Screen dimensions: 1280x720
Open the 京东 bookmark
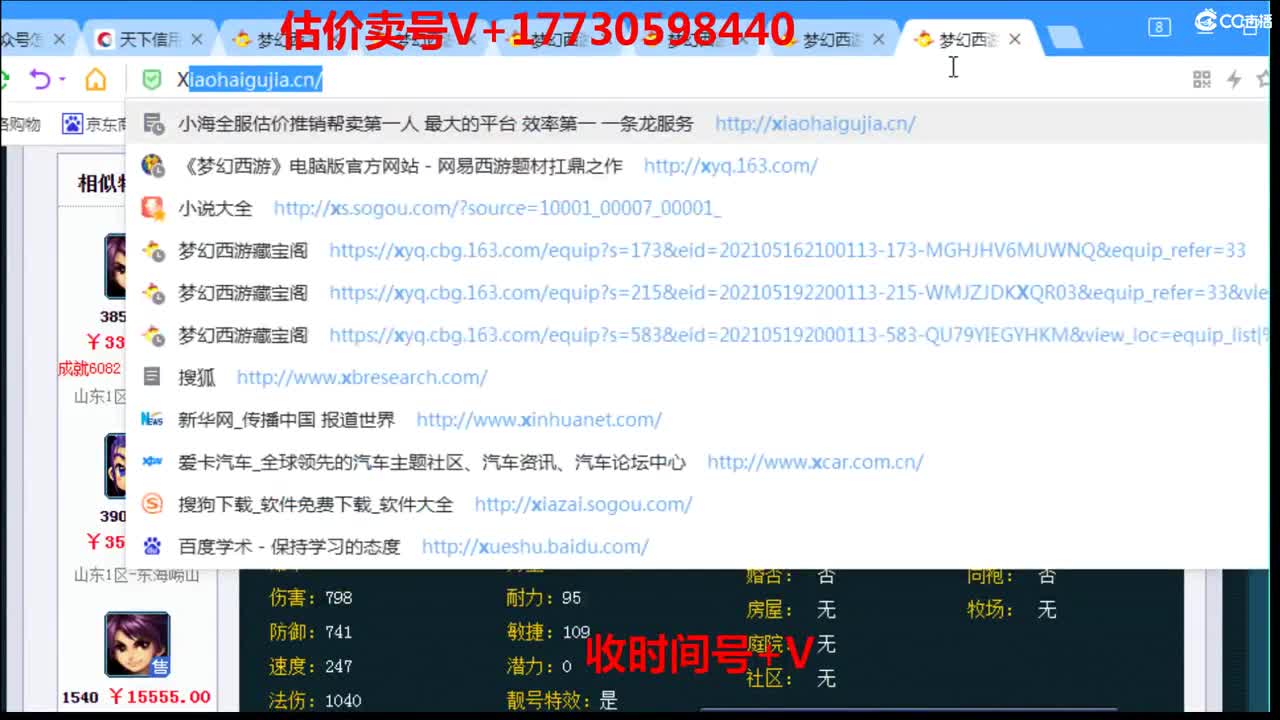coord(95,124)
